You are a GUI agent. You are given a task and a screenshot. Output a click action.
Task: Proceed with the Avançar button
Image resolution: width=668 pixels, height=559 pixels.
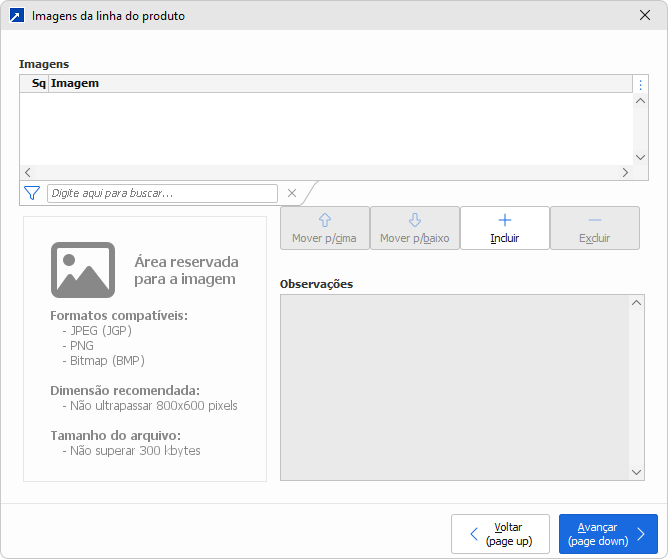(608, 534)
